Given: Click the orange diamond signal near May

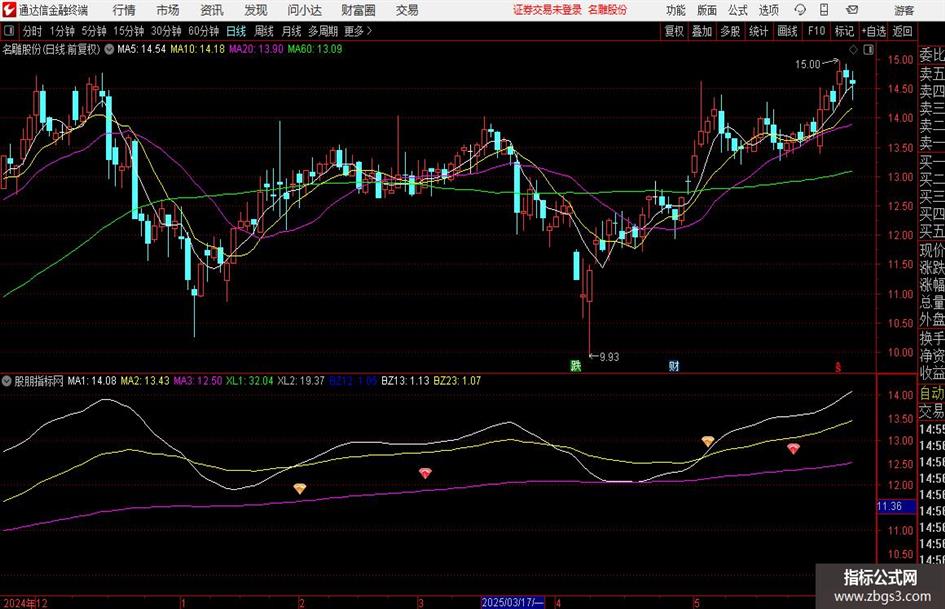Looking at the screenshot, I should pos(708,441).
